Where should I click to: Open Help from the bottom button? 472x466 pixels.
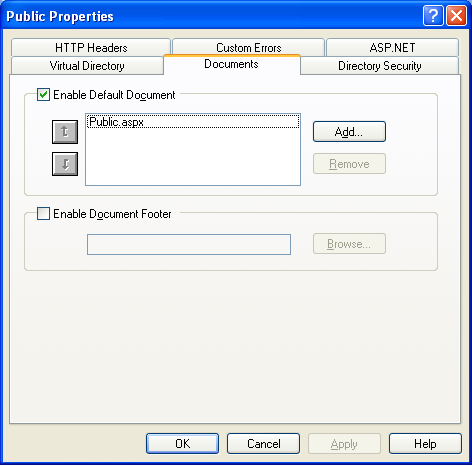tap(425, 444)
